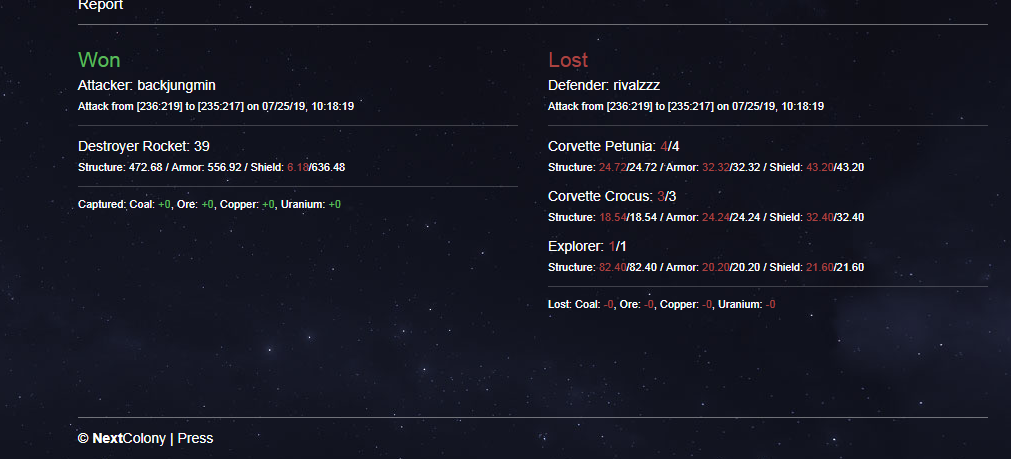Select the defender name rivalzzz
This screenshot has height=459, width=1011.
pos(636,85)
